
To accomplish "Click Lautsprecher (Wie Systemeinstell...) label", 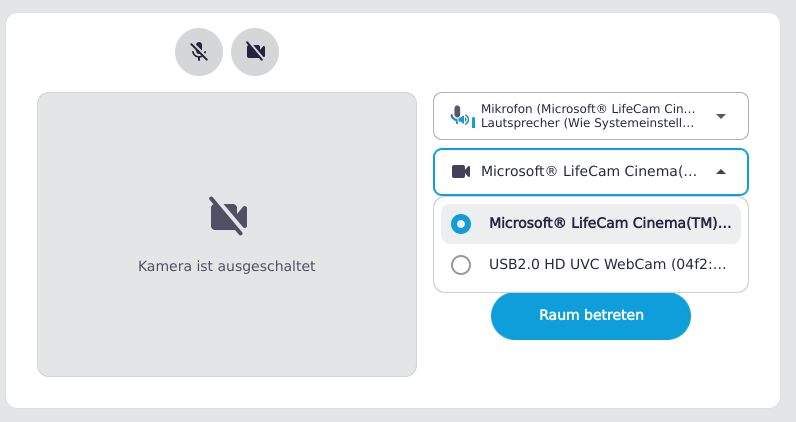I will click(x=588, y=124).
